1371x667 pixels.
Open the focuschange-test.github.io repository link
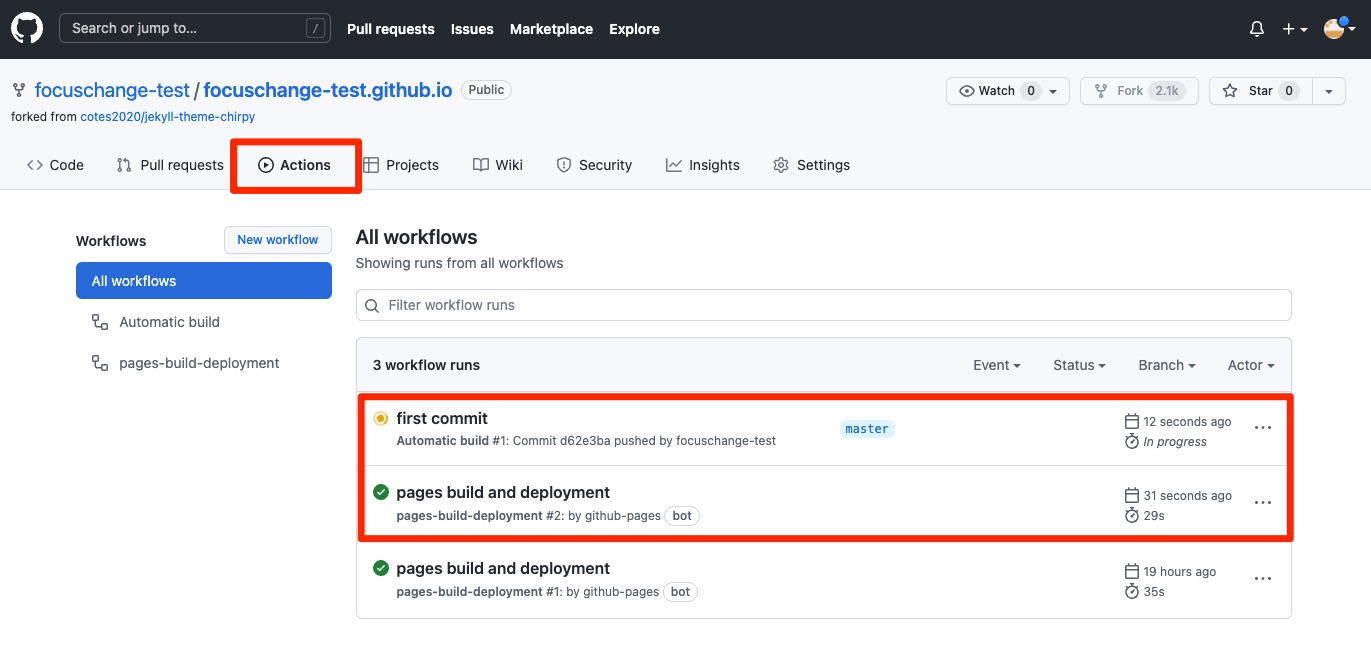point(328,90)
